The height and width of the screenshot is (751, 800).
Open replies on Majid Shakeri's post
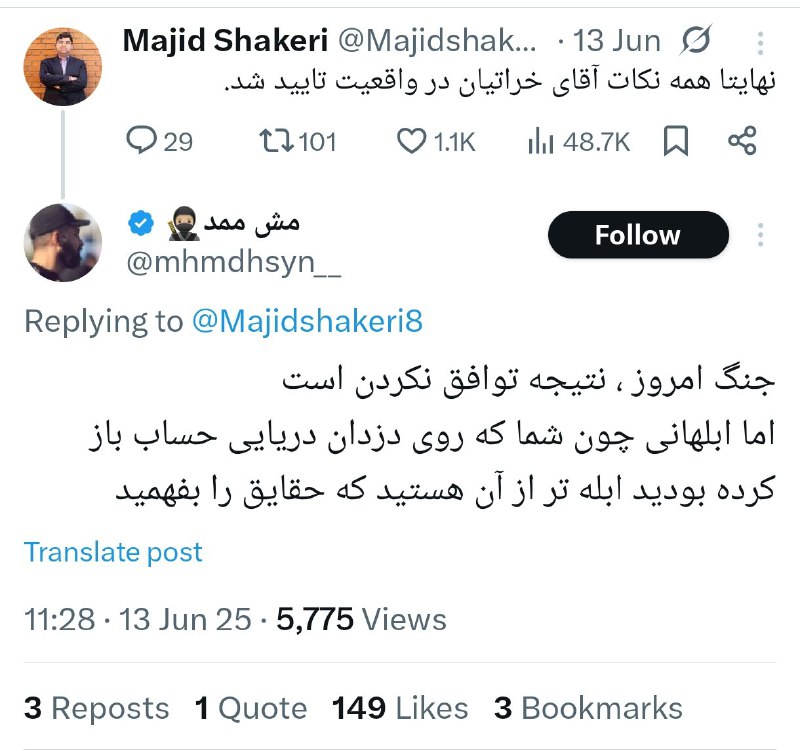click(x=159, y=141)
